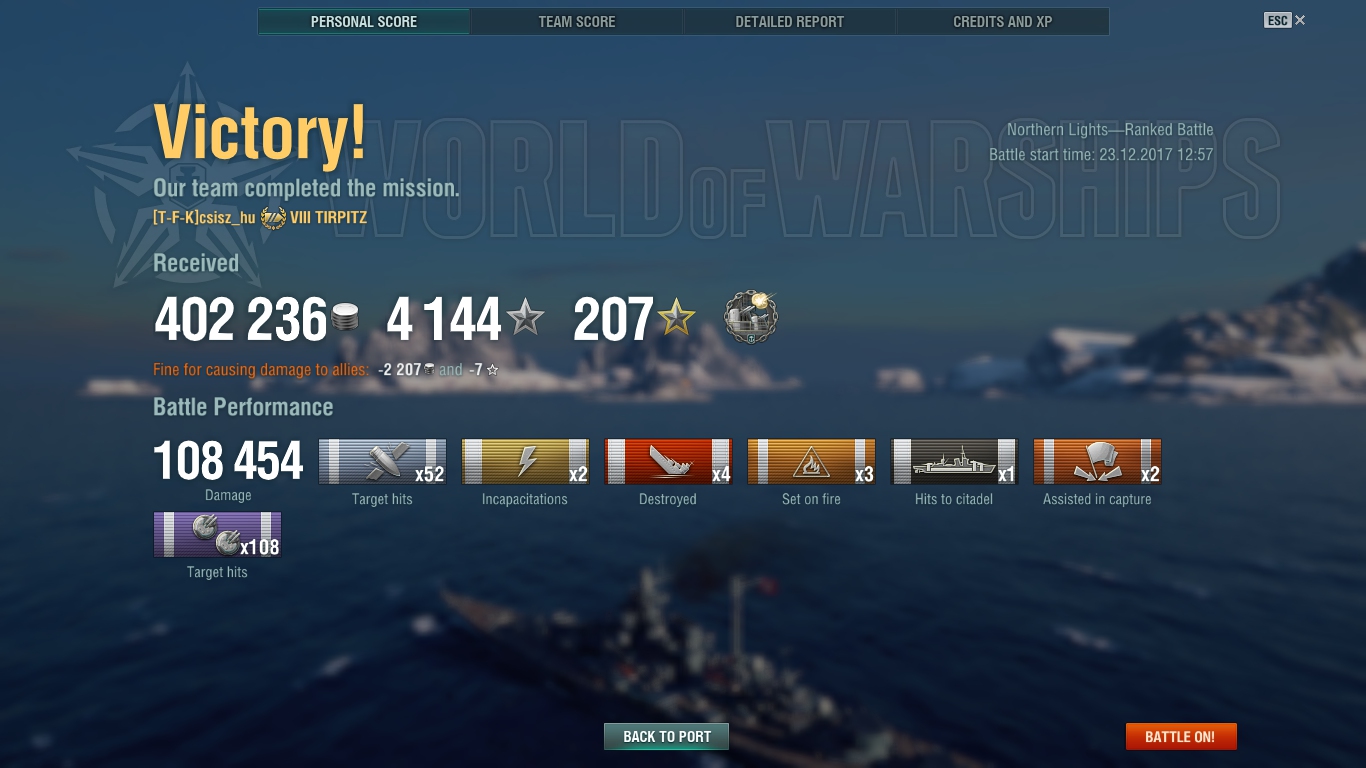This screenshot has height=768, width=1366.
Task: Click the Set on fire ribbon
Action: tap(811, 461)
